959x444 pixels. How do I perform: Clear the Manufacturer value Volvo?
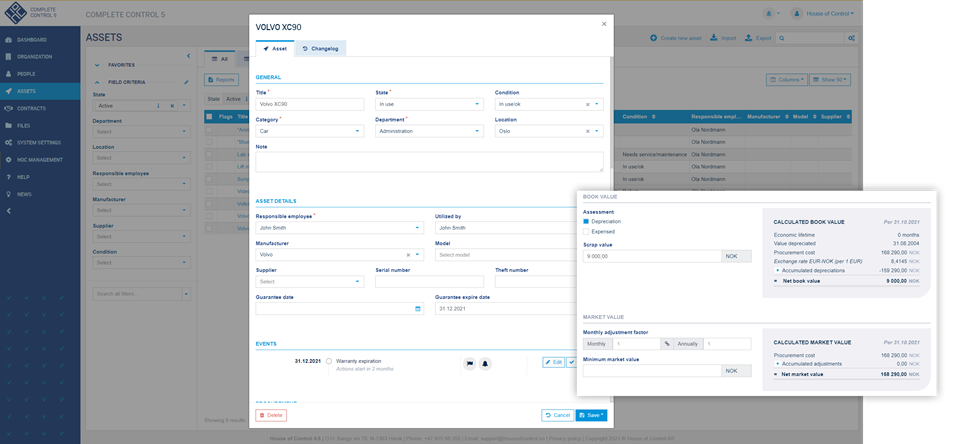pos(409,255)
